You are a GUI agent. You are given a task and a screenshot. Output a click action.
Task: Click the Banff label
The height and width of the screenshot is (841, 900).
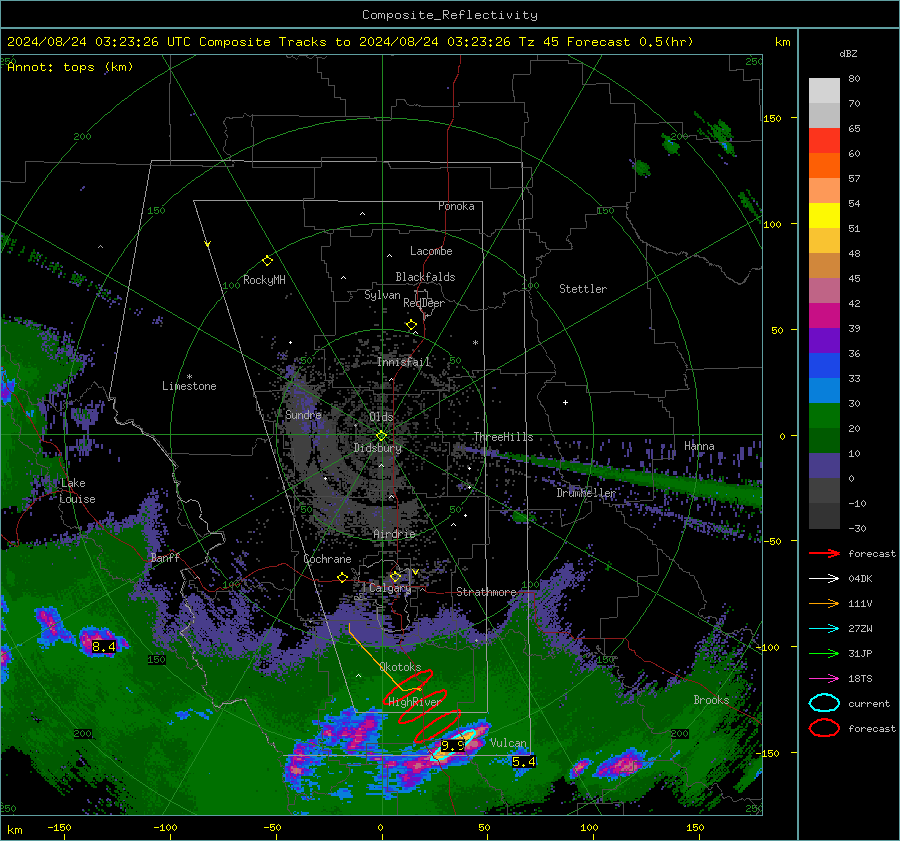tap(165, 557)
